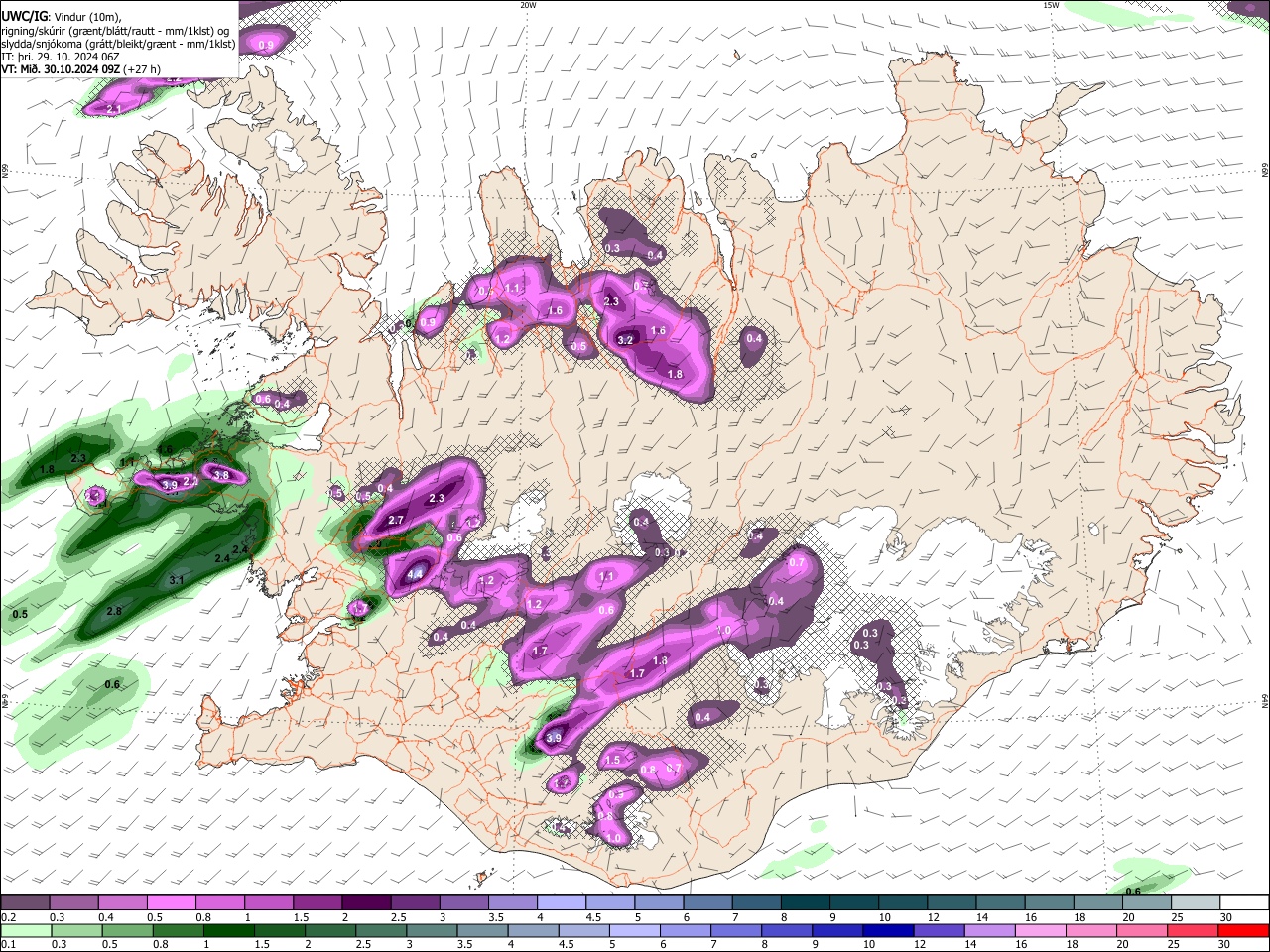The width and height of the screenshot is (1270, 952).
Task: Select the darkest purple swatch labeled 2 in the snow legend
Action: tap(367, 903)
